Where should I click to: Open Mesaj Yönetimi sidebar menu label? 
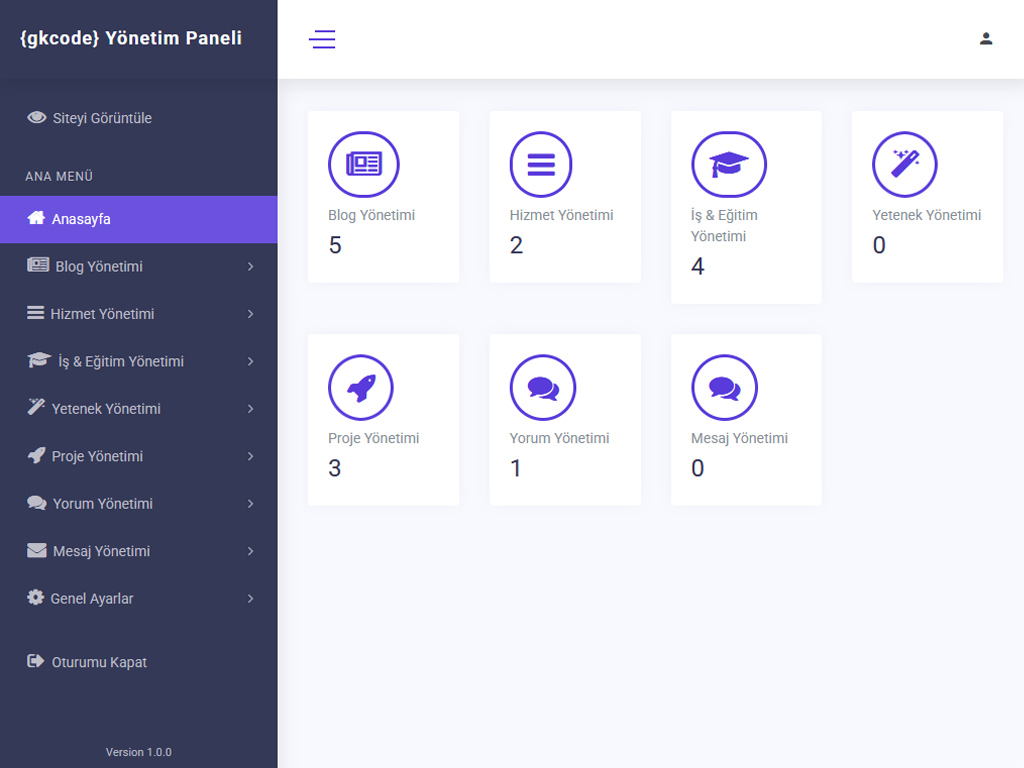101,551
